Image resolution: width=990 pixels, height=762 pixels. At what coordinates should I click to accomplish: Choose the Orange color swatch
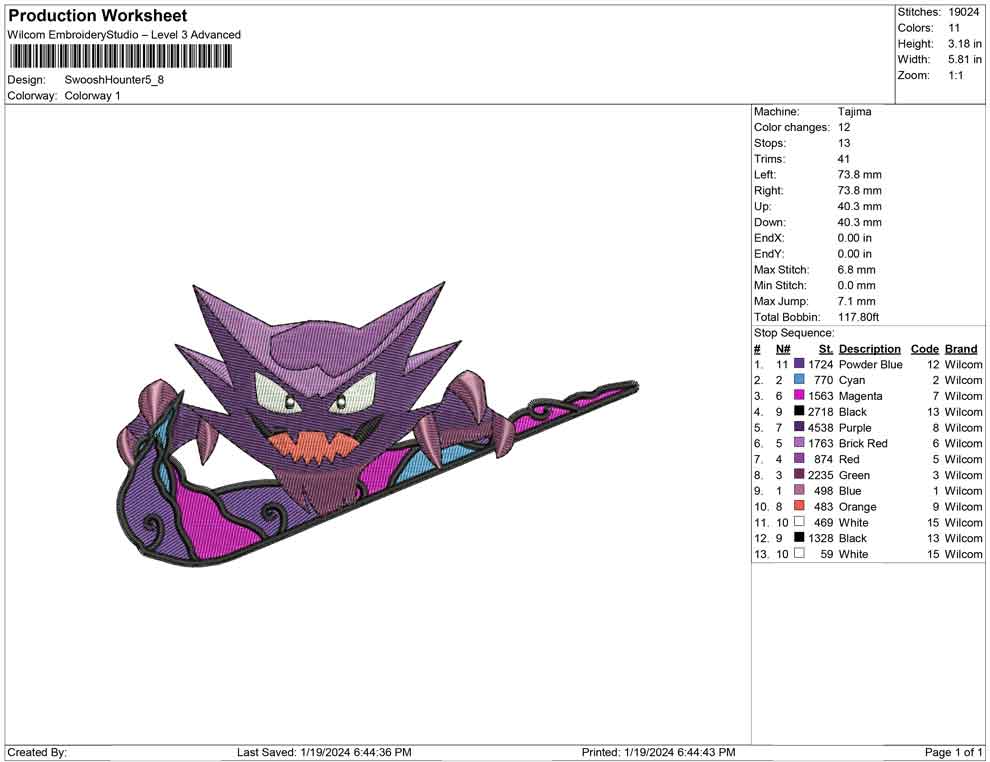pos(799,506)
